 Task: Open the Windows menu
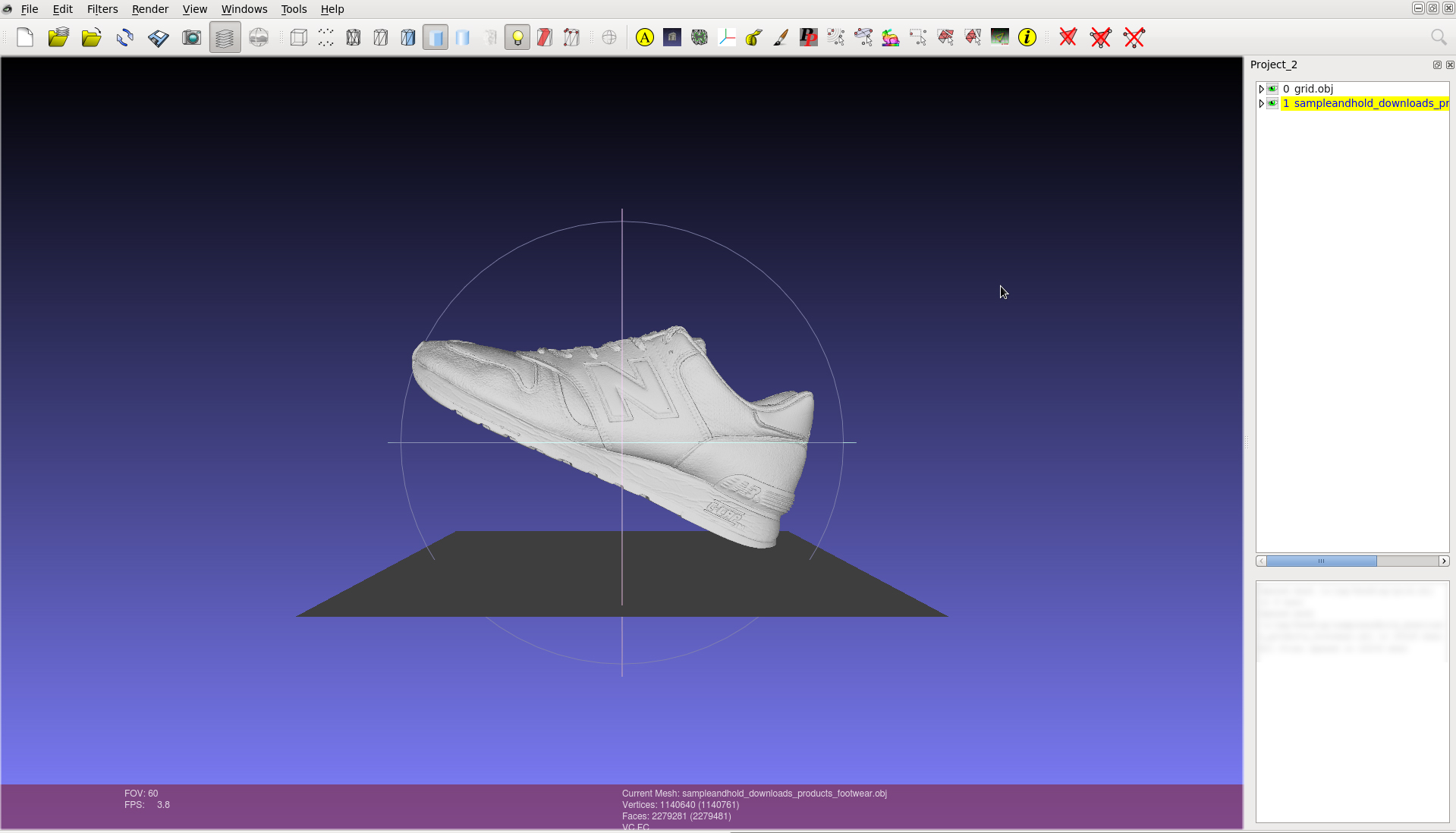click(x=244, y=9)
